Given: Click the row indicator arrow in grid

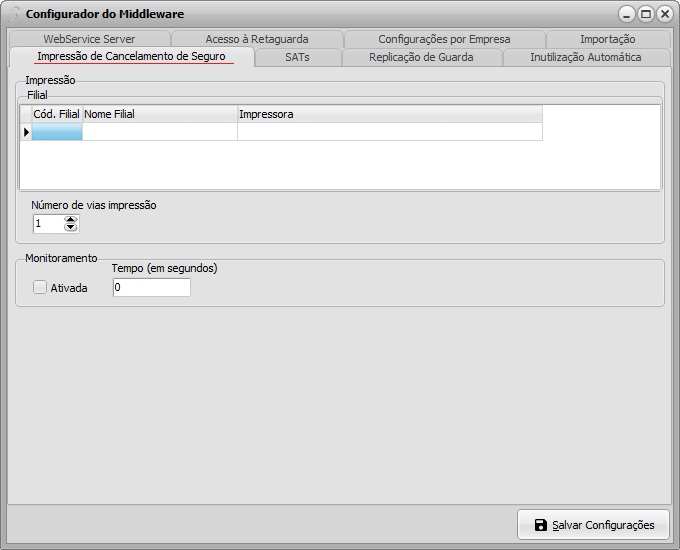Looking at the screenshot, I should click(x=26, y=132).
